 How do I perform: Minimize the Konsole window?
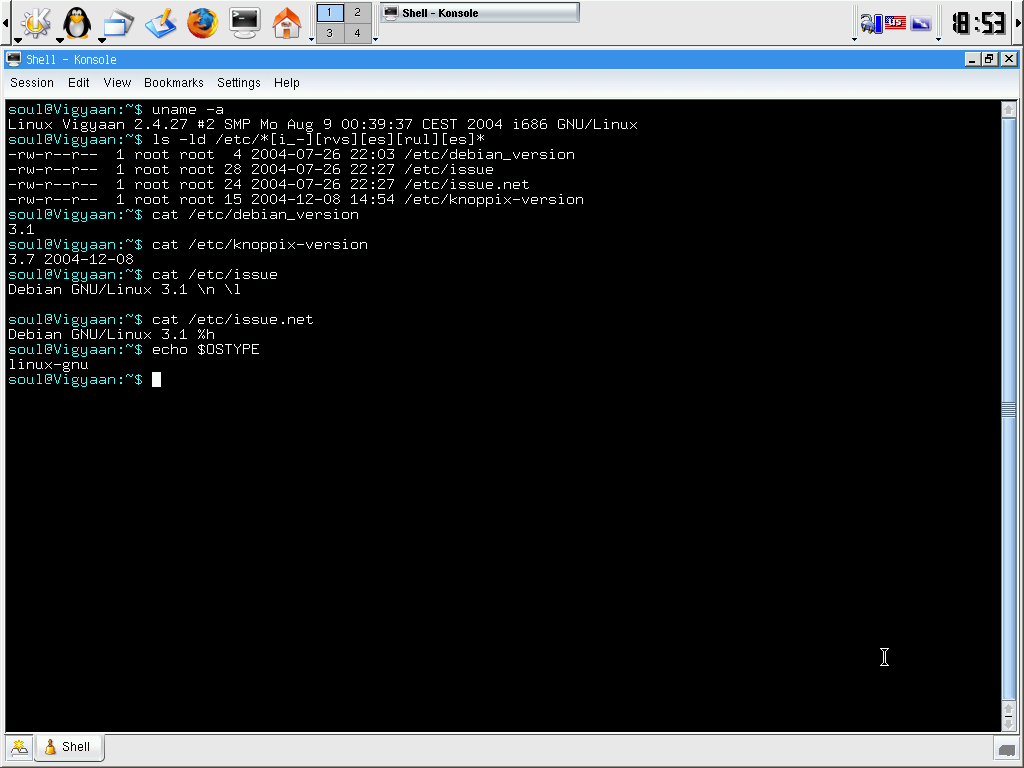tap(972, 59)
